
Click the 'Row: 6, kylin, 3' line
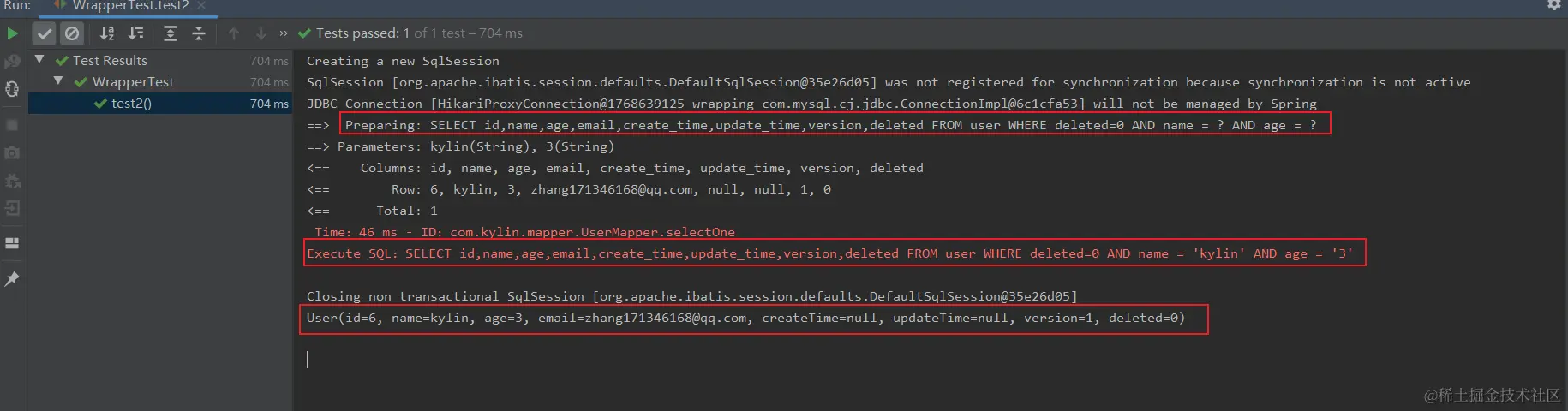pyautogui.click(x=569, y=189)
